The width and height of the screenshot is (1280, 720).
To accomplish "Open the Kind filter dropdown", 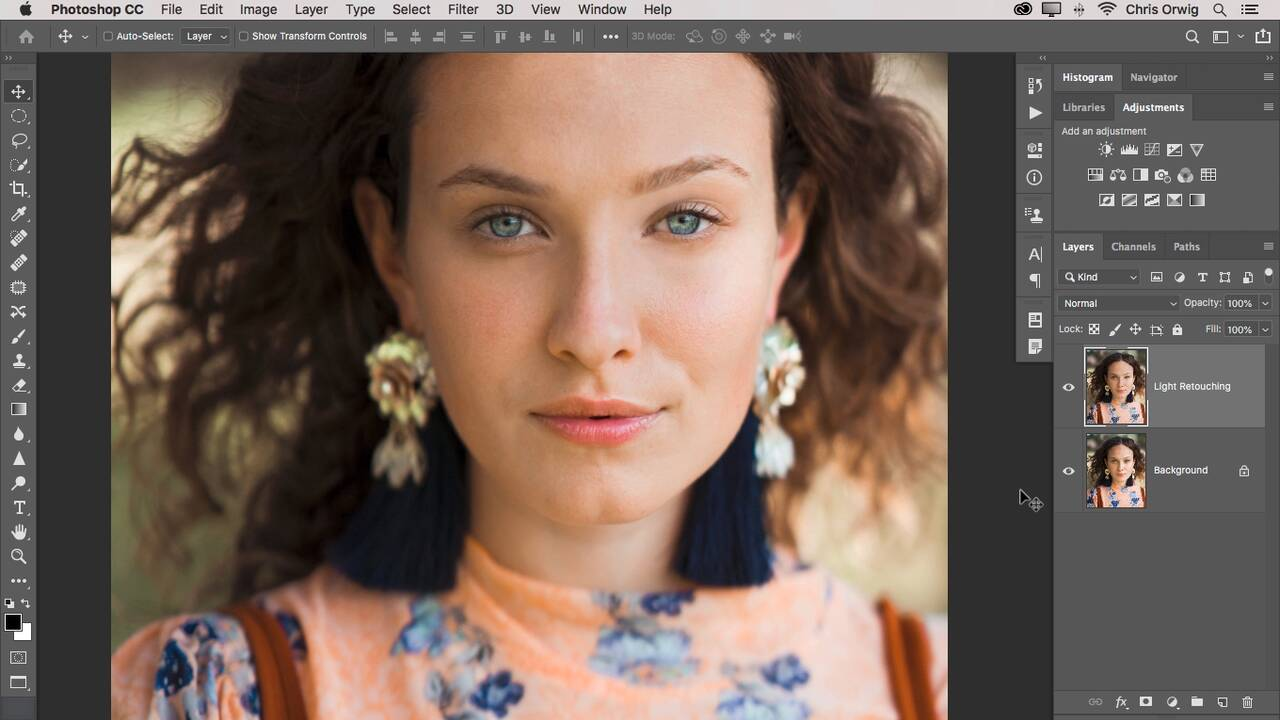I will pyautogui.click(x=1100, y=277).
